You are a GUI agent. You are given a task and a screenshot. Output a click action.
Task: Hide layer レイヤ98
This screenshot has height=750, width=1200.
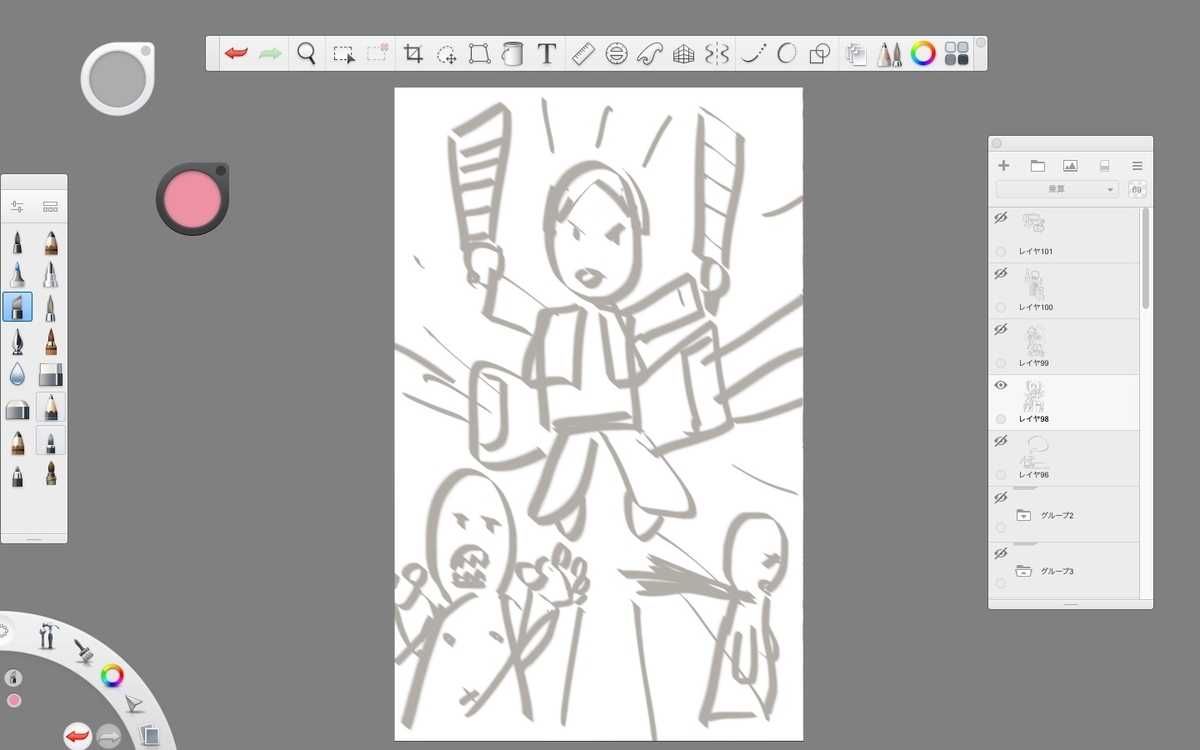tap(1000, 385)
